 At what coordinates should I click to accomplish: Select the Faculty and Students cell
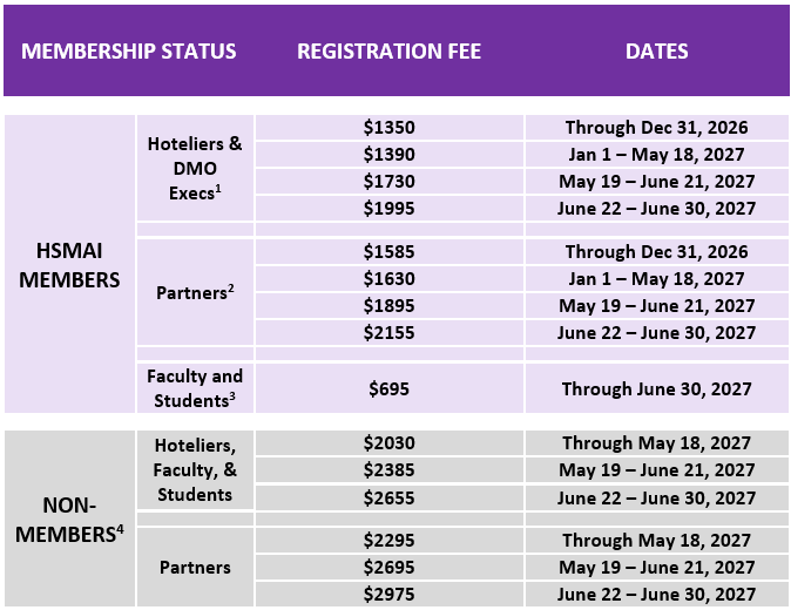pyautogui.click(x=195, y=388)
